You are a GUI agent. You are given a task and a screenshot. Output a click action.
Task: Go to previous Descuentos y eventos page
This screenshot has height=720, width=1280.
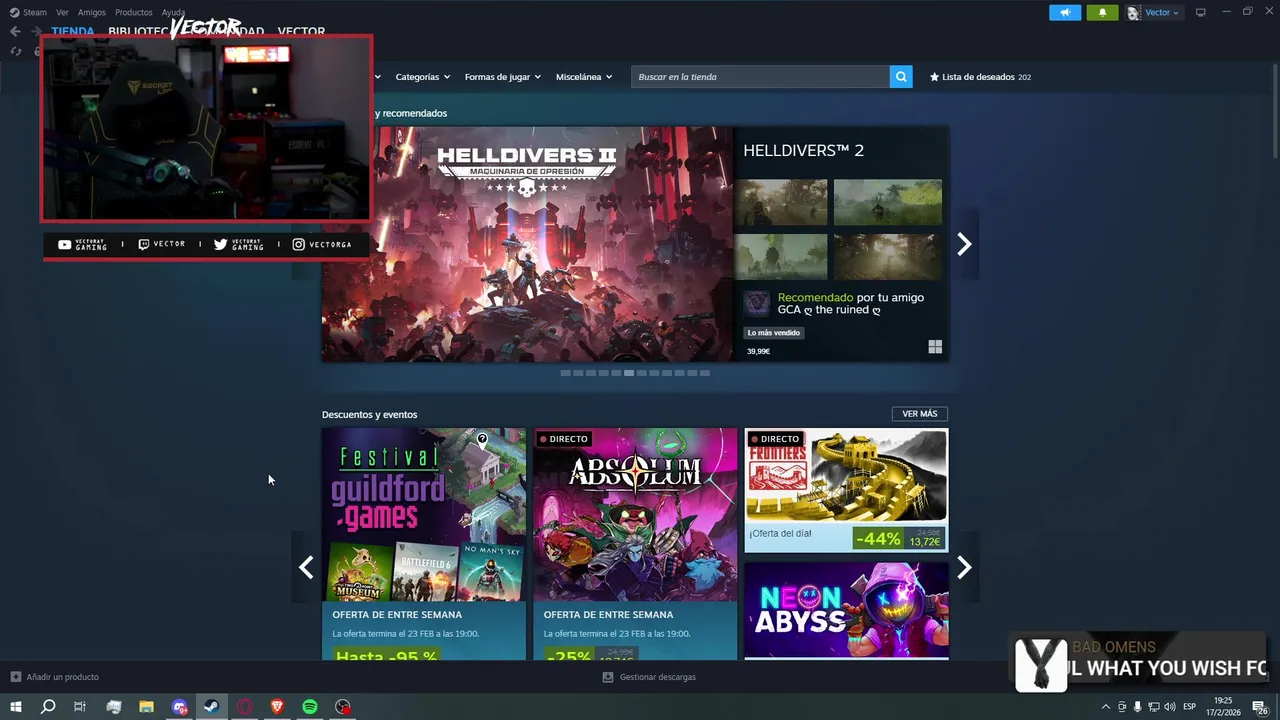[306, 568]
